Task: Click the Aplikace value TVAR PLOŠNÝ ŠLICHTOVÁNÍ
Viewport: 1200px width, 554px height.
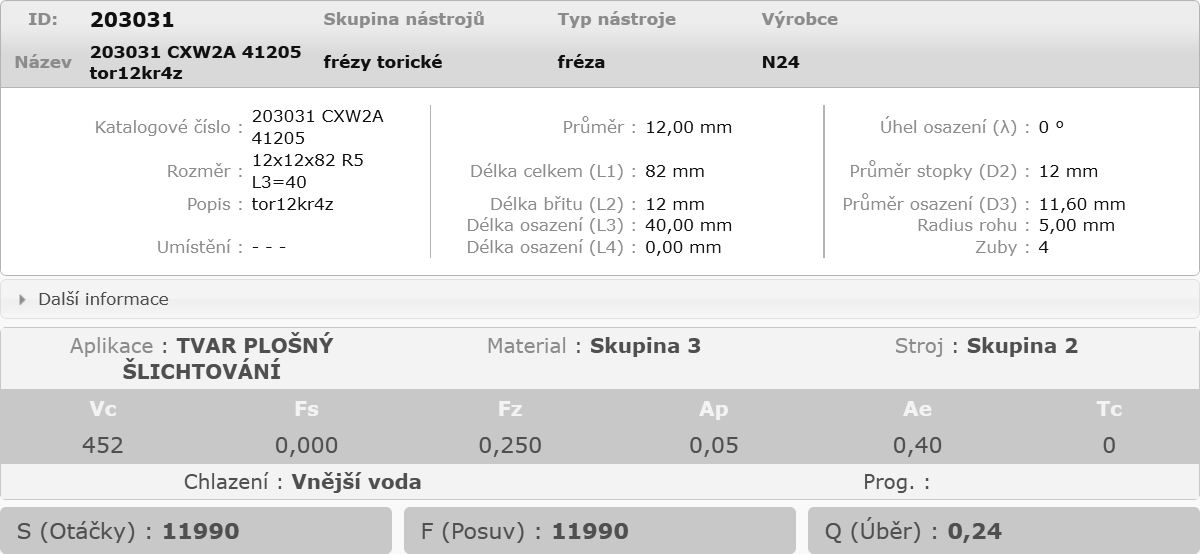Action: click(x=228, y=359)
